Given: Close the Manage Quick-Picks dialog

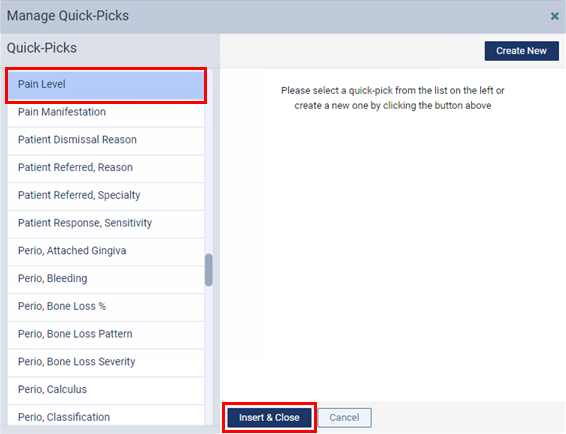Looking at the screenshot, I should pos(554,16).
